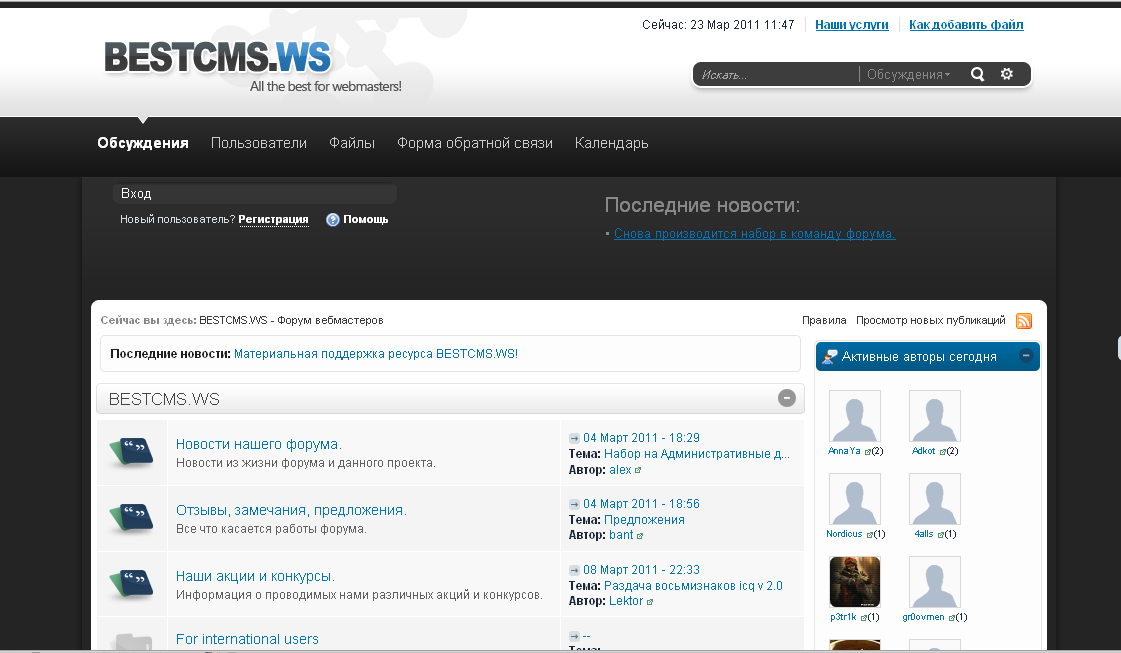1121x653 pixels.
Task: Open the Файлы navigation tab
Action: 352,143
